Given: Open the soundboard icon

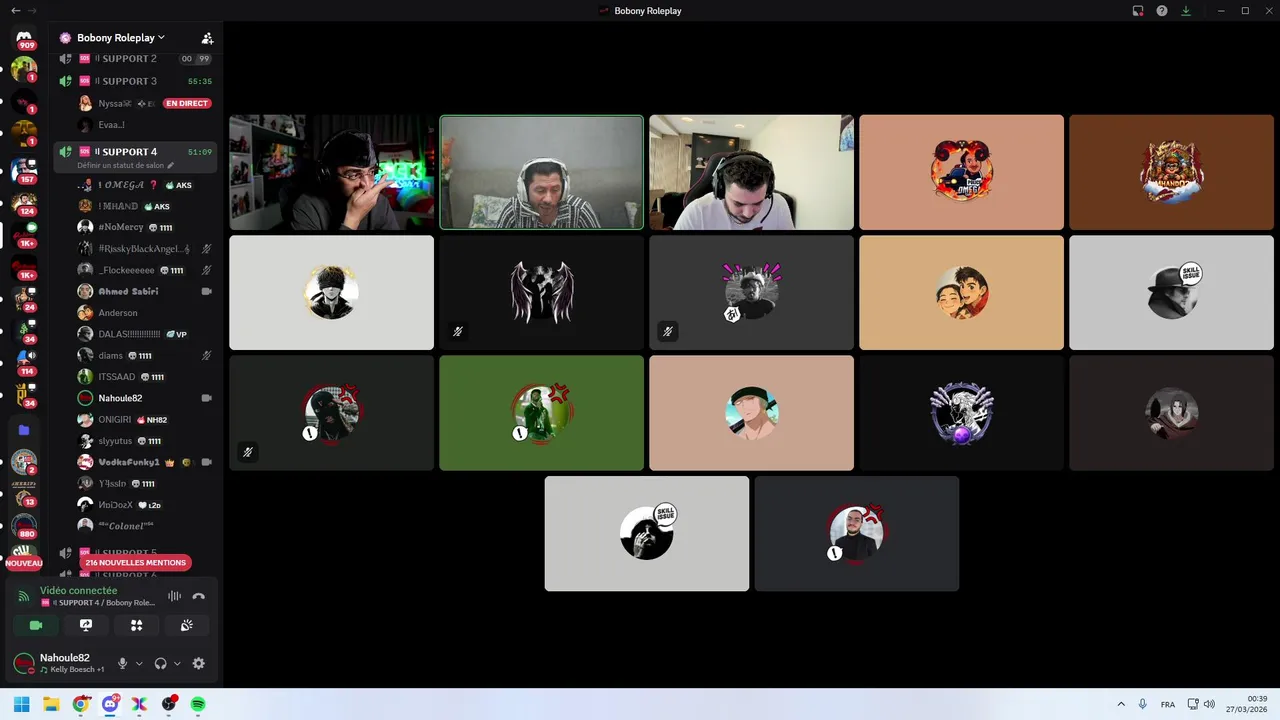Looking at the screenshot, I should pyautogui.click(x=187, y=625).
